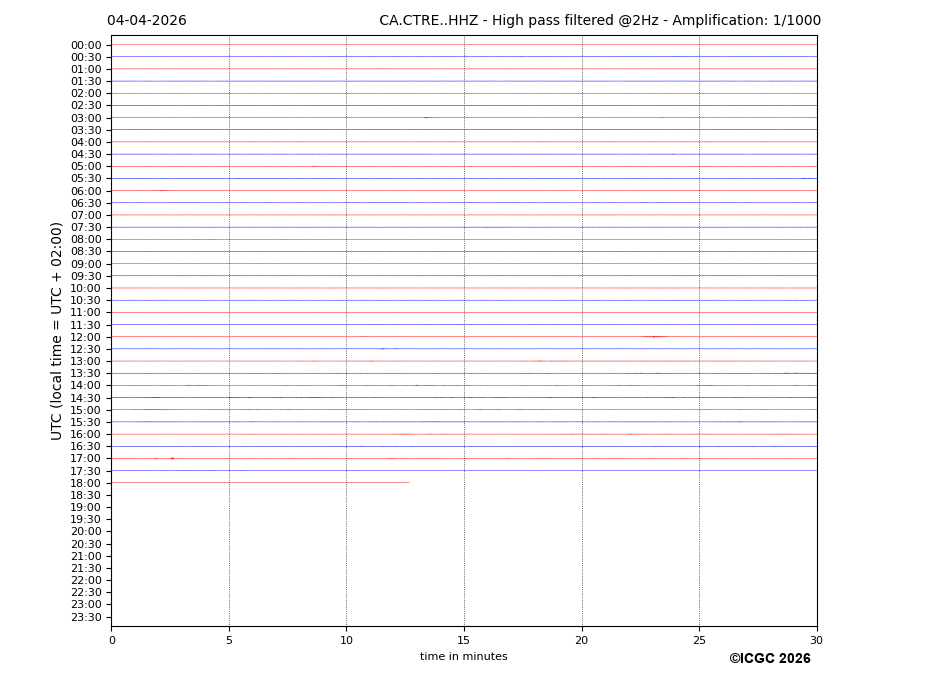
Task: Select the 18:00 row time label
Action: [x=86, y=483]
